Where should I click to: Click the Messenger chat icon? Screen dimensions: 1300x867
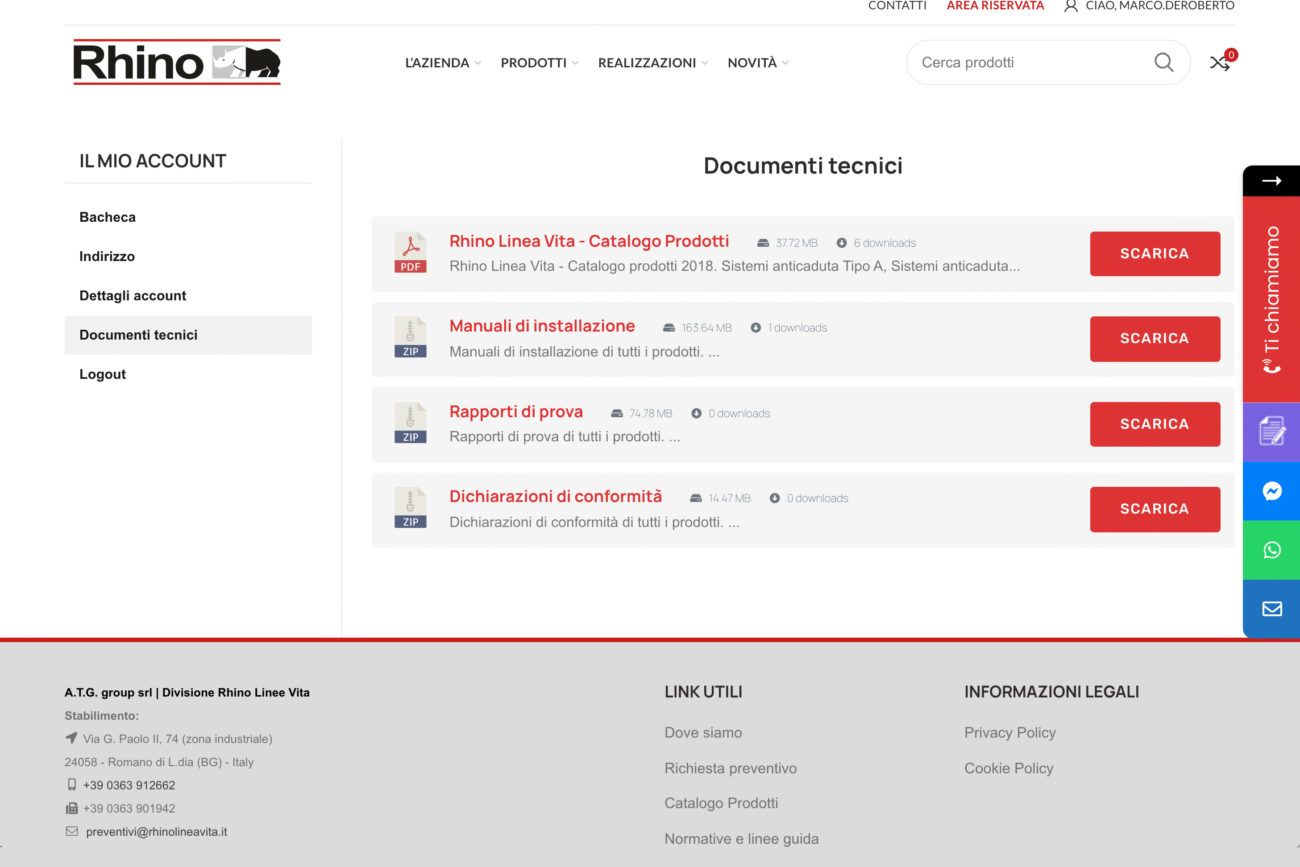click(1271, 491)
